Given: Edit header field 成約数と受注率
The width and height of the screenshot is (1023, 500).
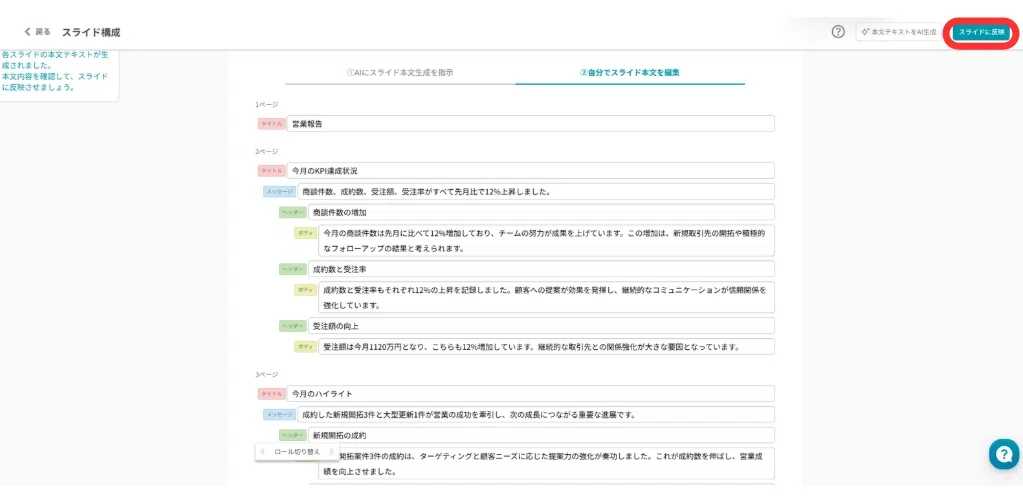Looking at the screenshot, I should 541,269.
